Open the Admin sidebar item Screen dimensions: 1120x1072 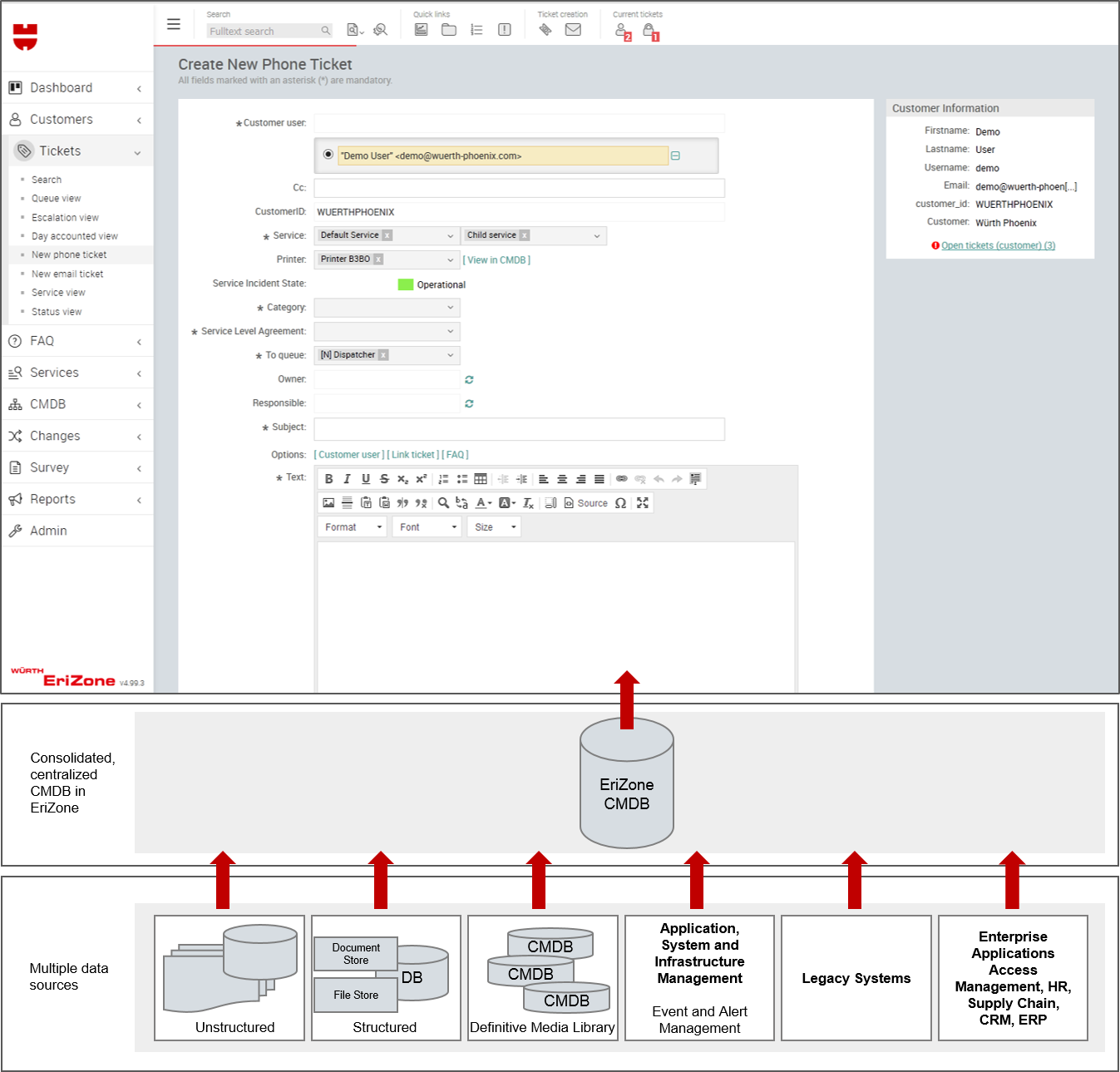coord(77,531)
